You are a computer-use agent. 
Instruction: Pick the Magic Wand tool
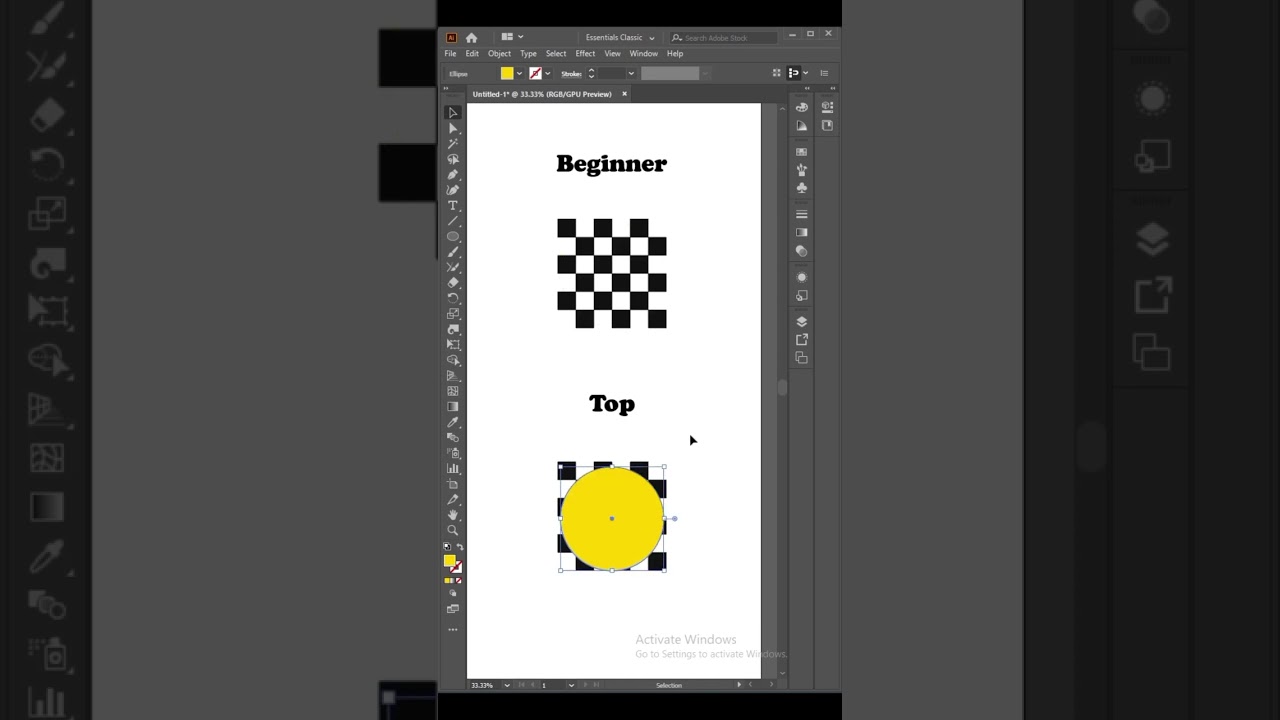453,144
